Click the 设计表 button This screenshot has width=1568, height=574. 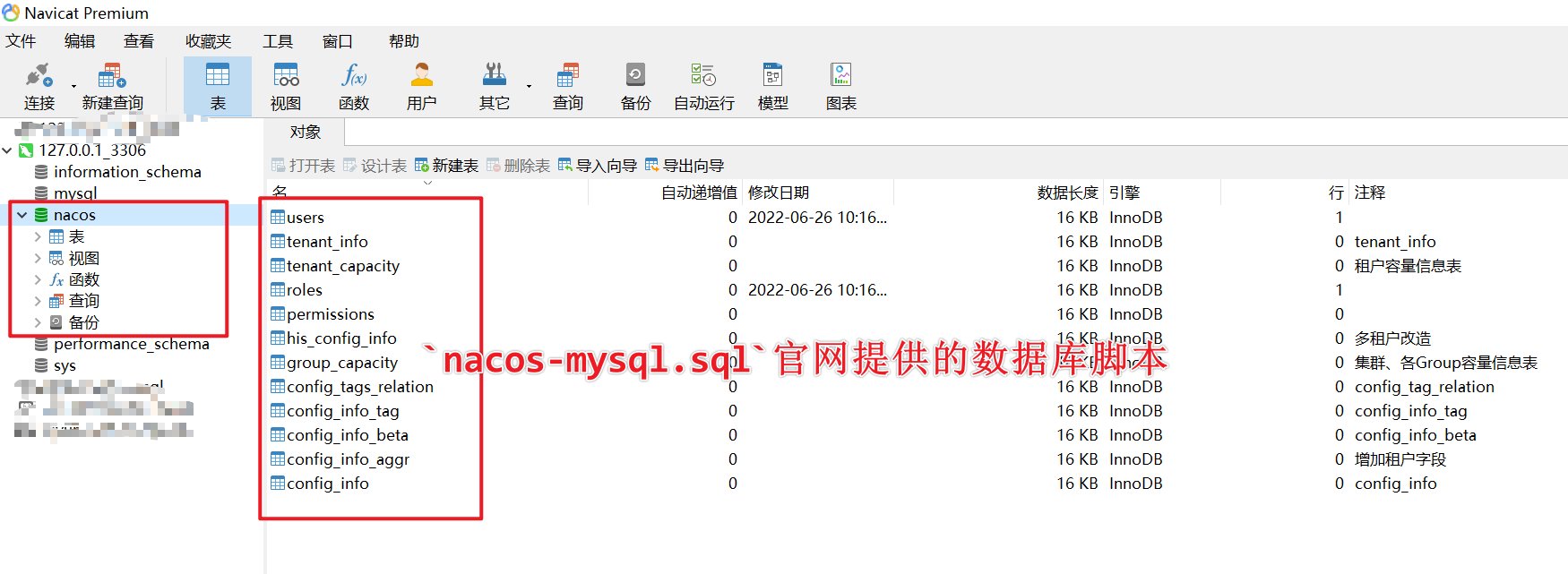[375, 166]
